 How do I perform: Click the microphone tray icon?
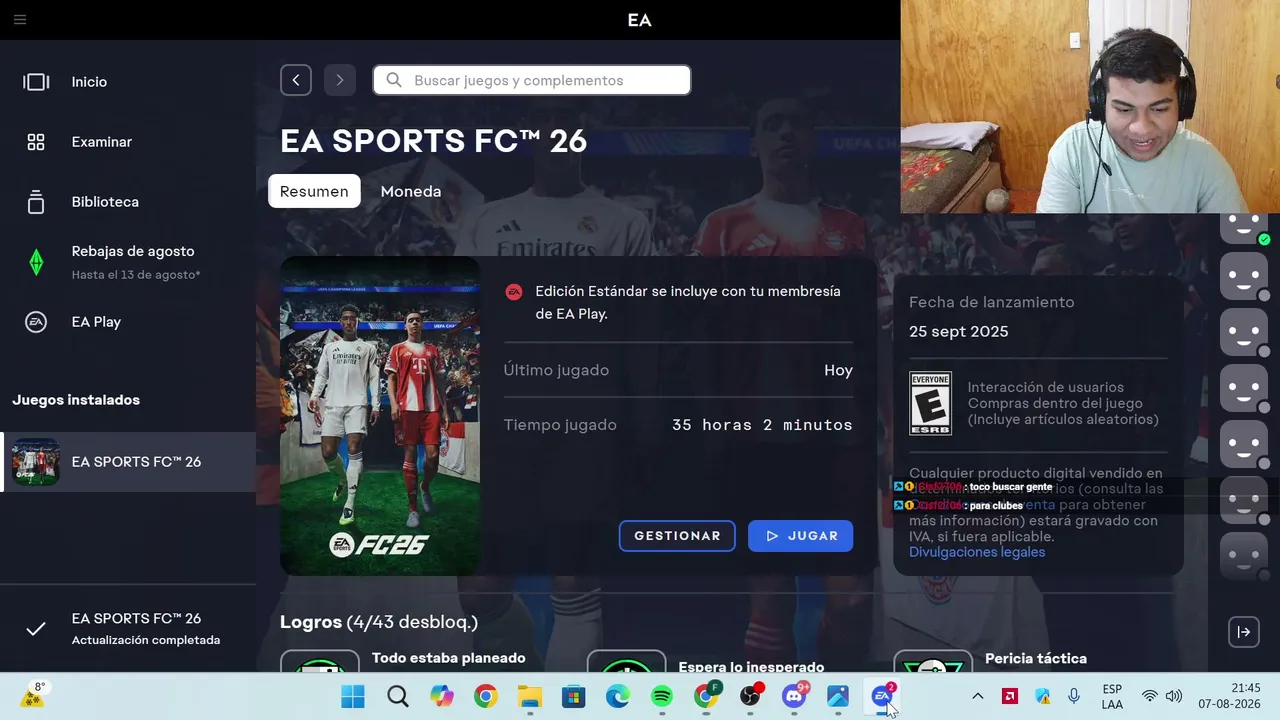[1074, 696]
